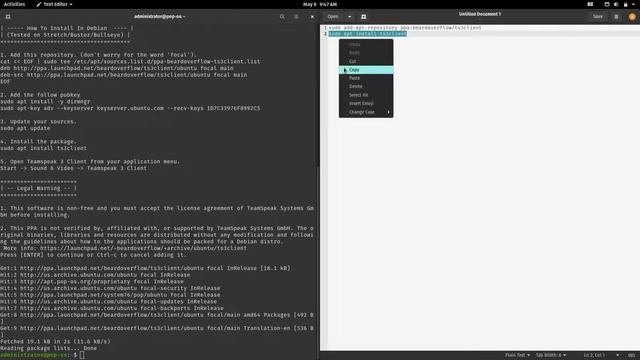This screenshot has width=640, height=360.
Task: Choose Insert Emoji from the context menu
Action: 366,104
